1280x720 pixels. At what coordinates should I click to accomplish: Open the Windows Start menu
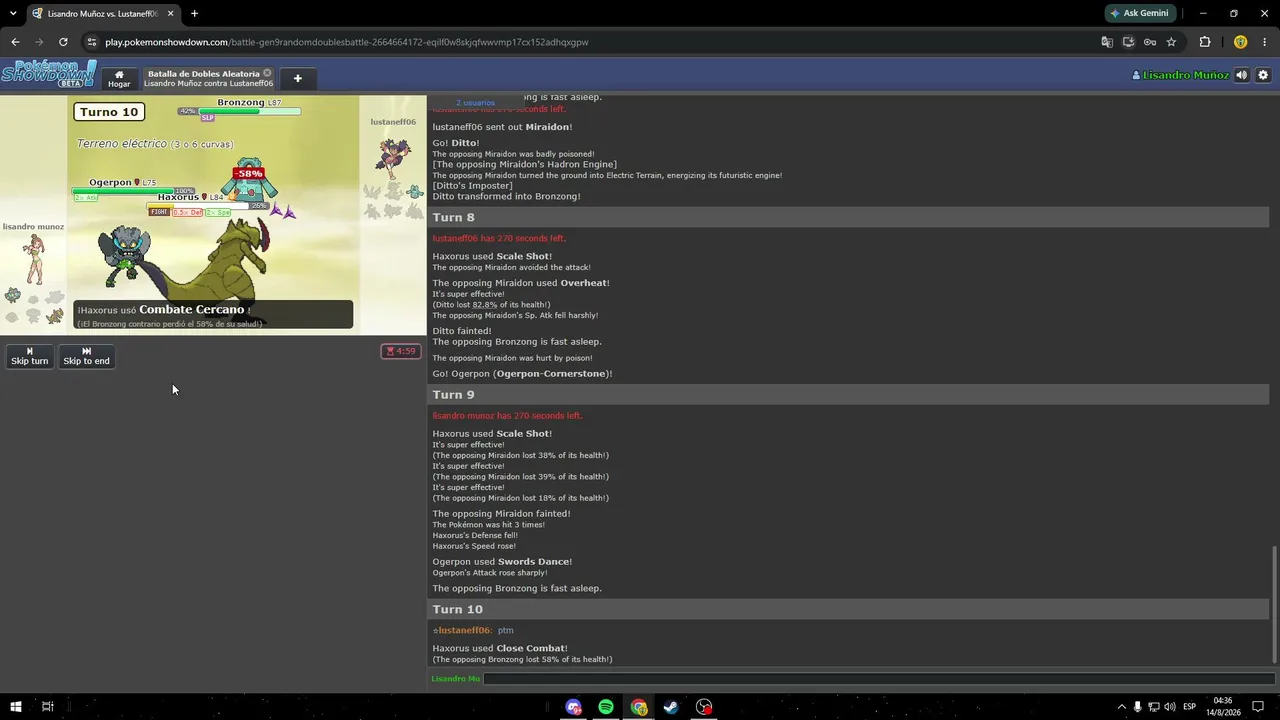(x=15, y=707)
